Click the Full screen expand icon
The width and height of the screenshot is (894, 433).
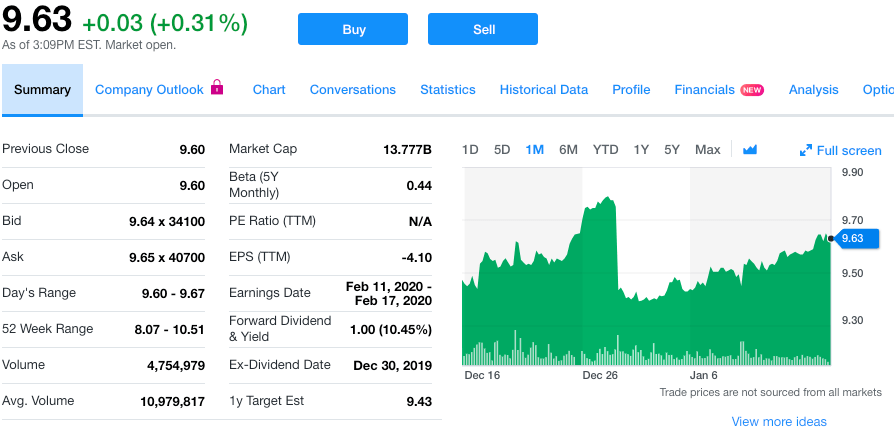coord(806,151)
